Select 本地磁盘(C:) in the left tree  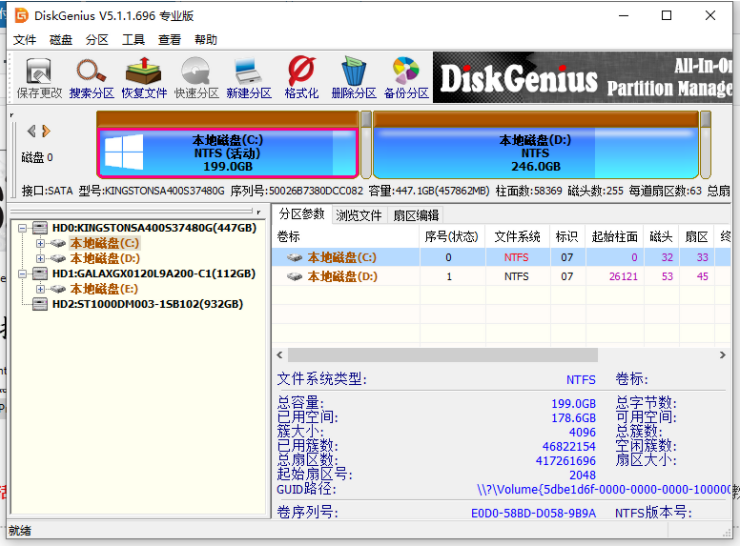[105, 243]
